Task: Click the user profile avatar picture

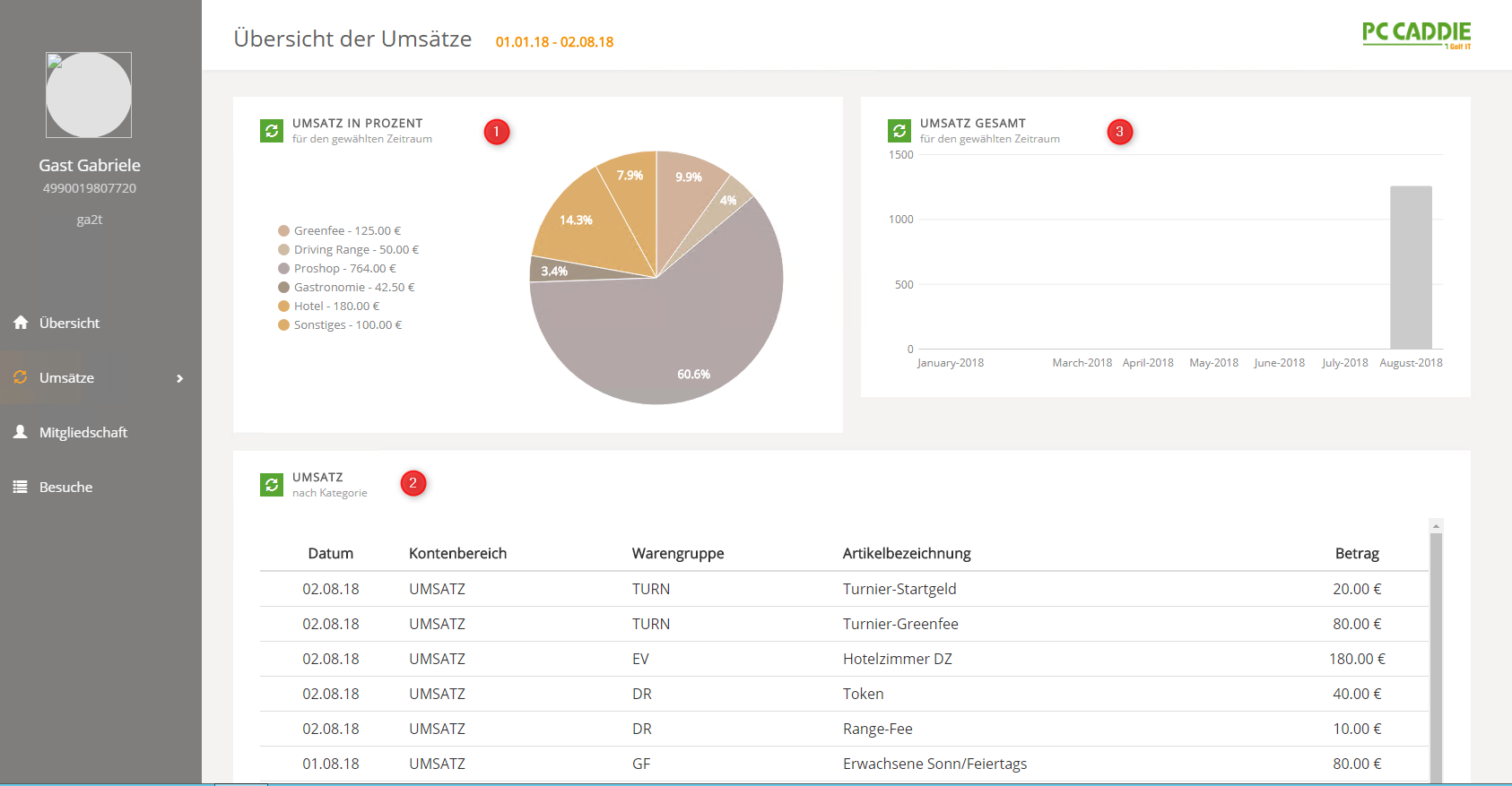Action: (89, 95)
